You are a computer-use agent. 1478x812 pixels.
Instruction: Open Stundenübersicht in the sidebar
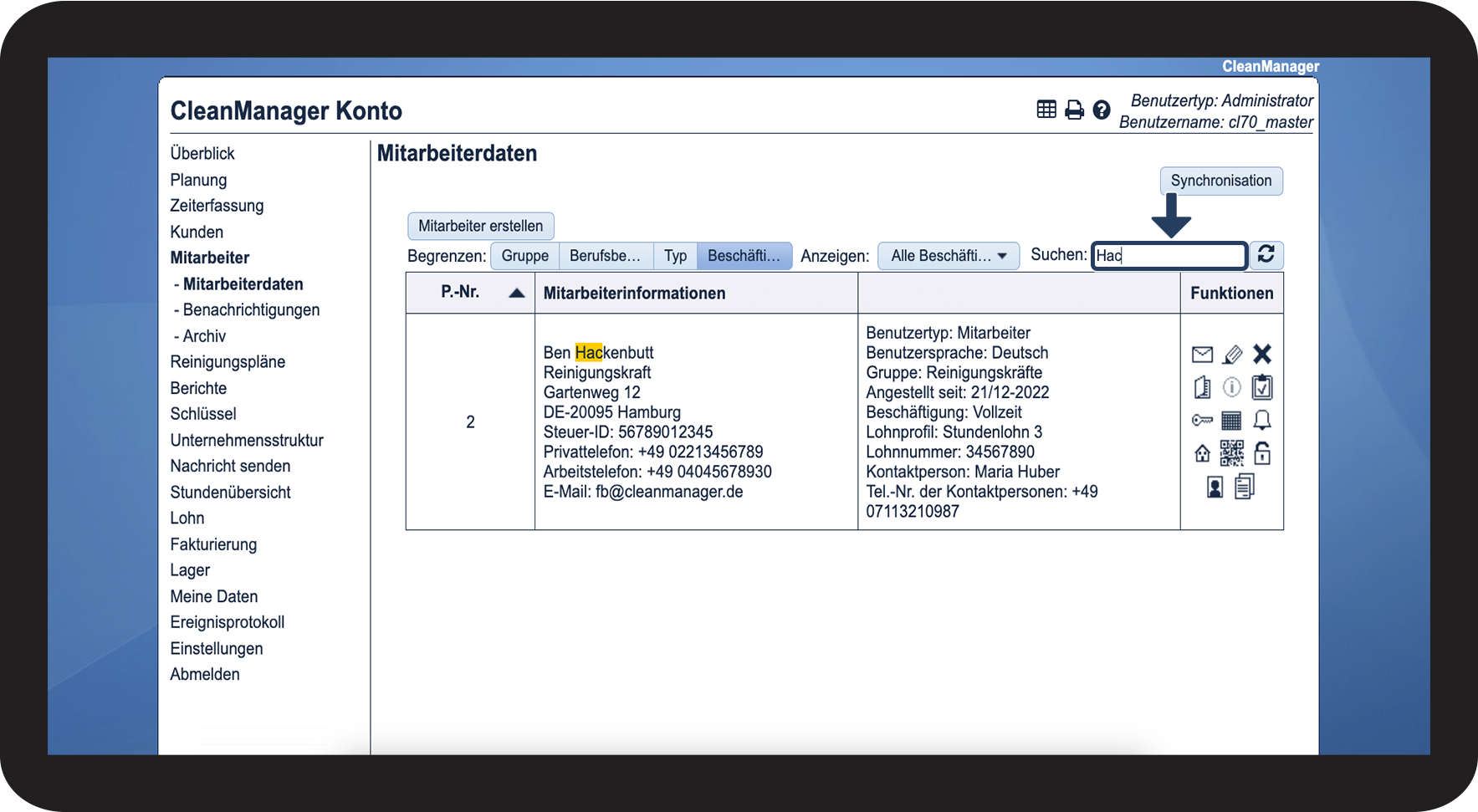(x=231, y=493)
